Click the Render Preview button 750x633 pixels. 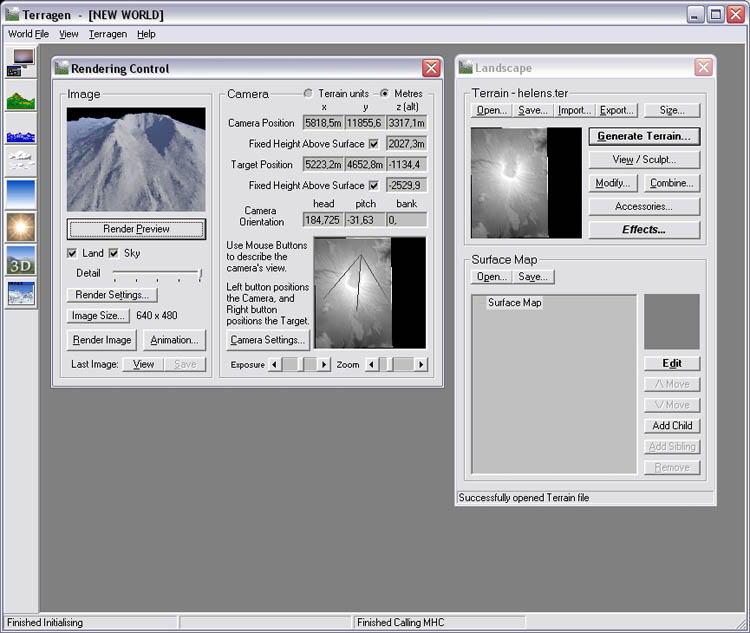point(136,229)
